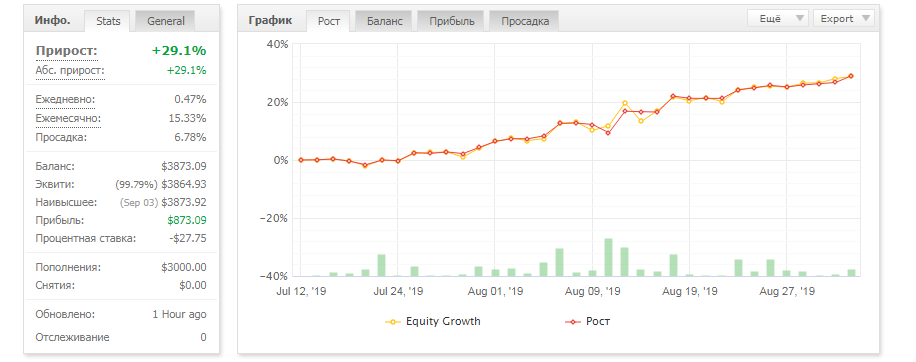The height and width of the screenshot is (362, 916).
Task: Click the Jul 12, '19 axis label
Action: 301,291
